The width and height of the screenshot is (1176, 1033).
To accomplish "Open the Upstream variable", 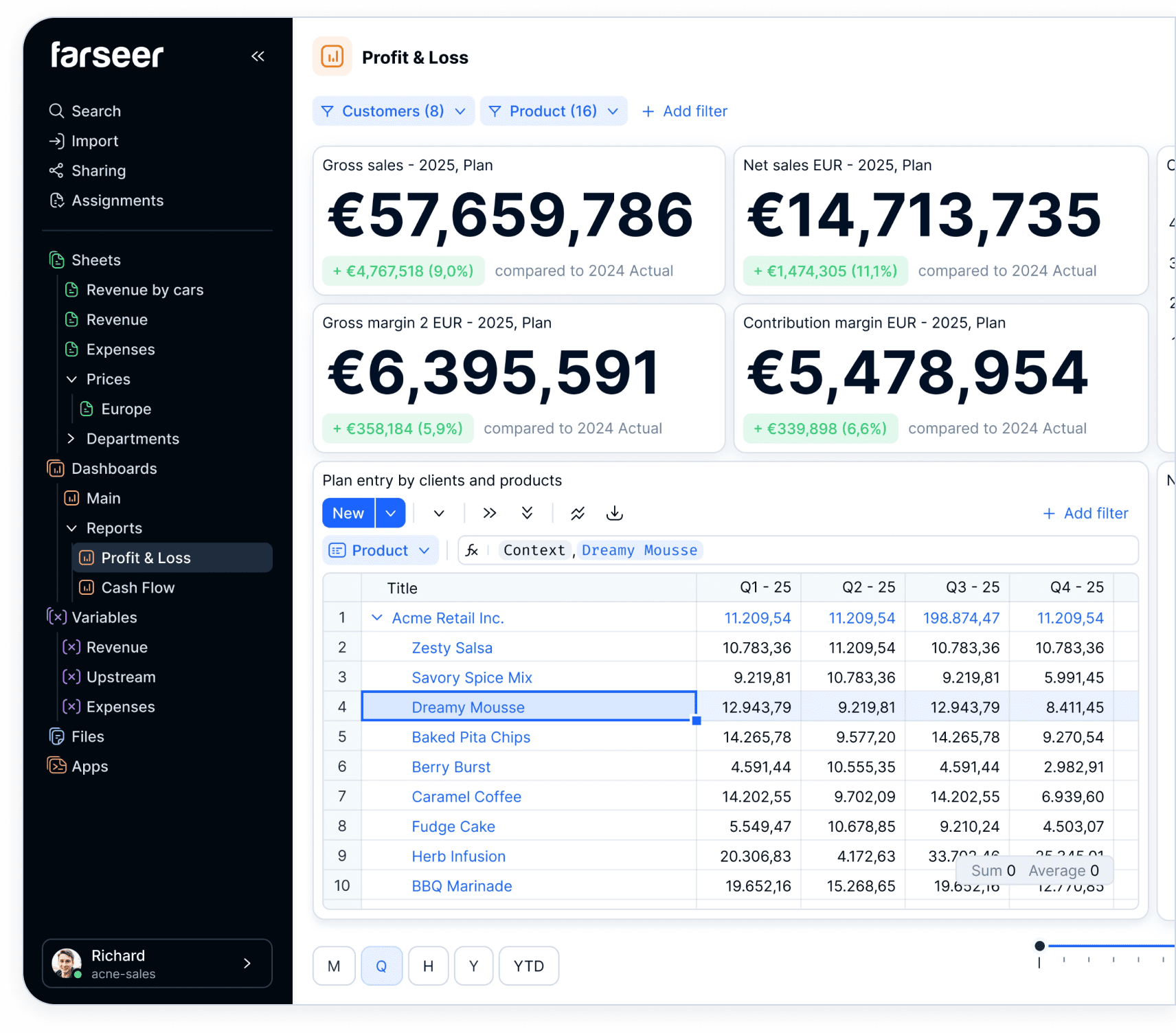I will pyautogui.click(x=109, y=677).
